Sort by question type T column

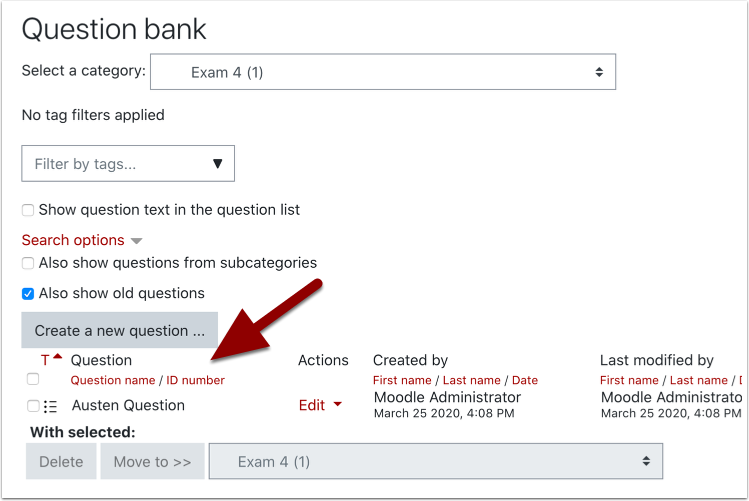pos(46,361)
